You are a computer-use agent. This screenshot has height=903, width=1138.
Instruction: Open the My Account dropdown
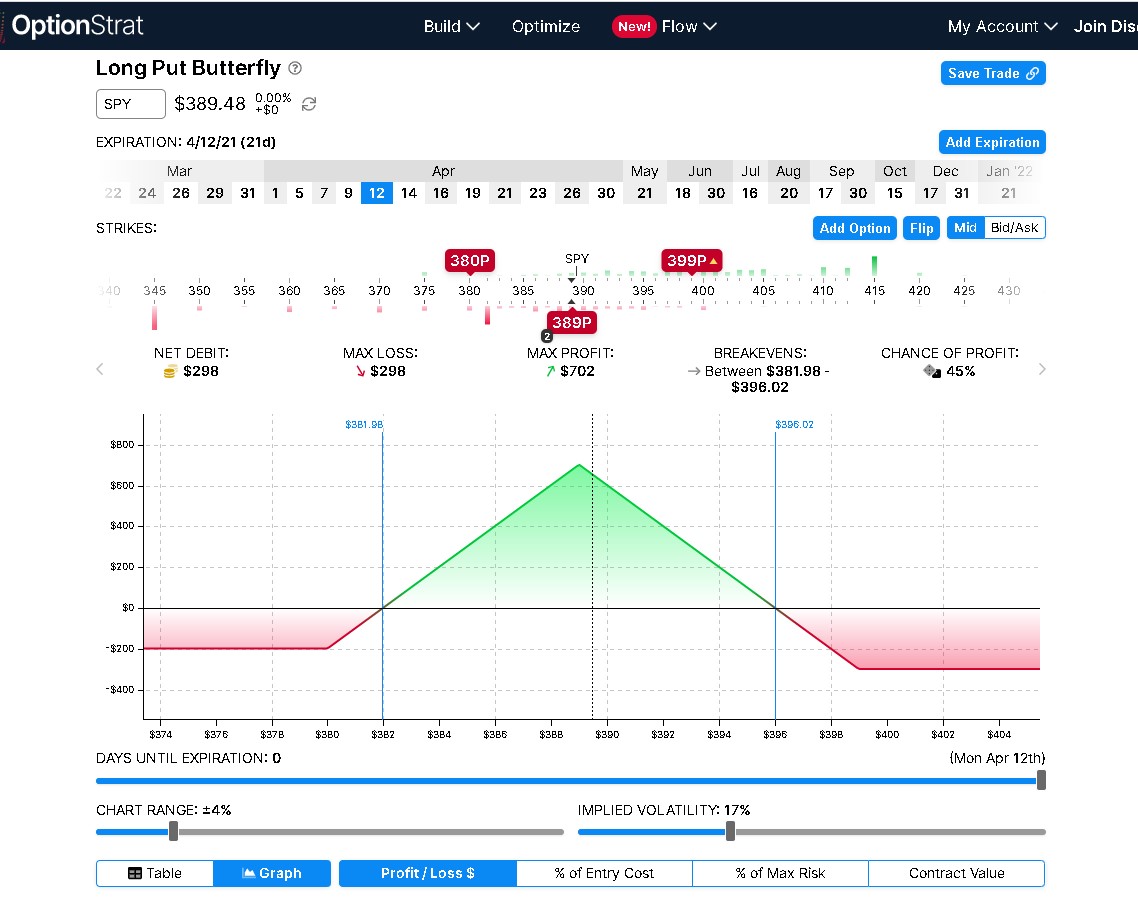(1002, 26)
